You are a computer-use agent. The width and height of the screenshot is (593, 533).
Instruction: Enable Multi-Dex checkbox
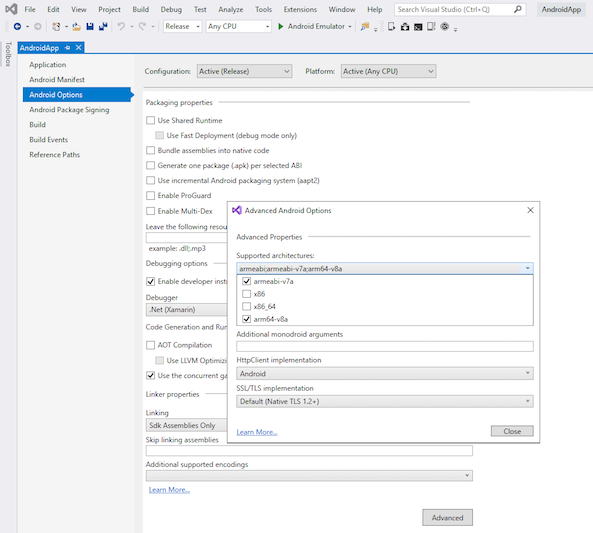151,211
